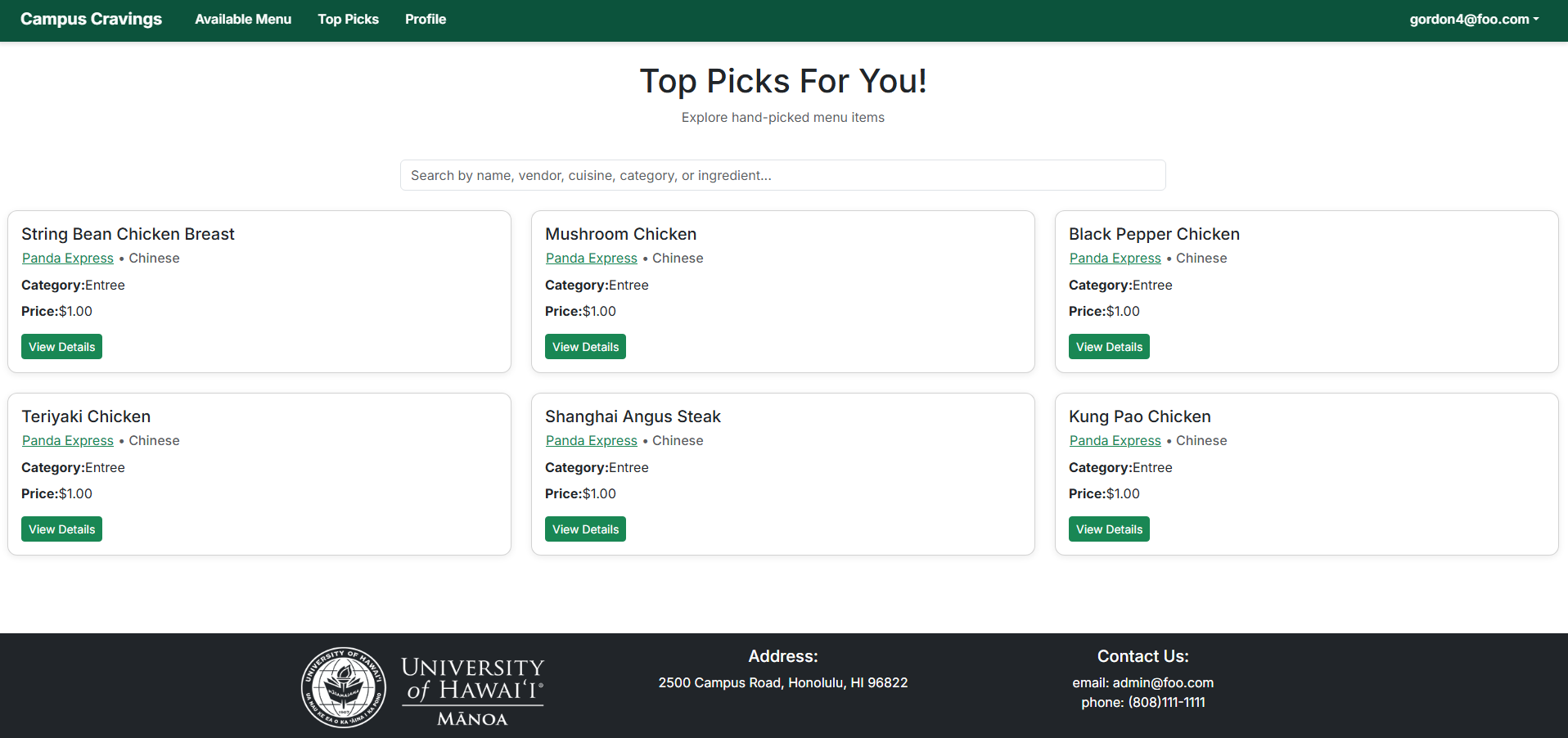This screenshot has height=738, width=1568.
Task: Click the University of Hawaii seal logo
Action: coord(344,687)
